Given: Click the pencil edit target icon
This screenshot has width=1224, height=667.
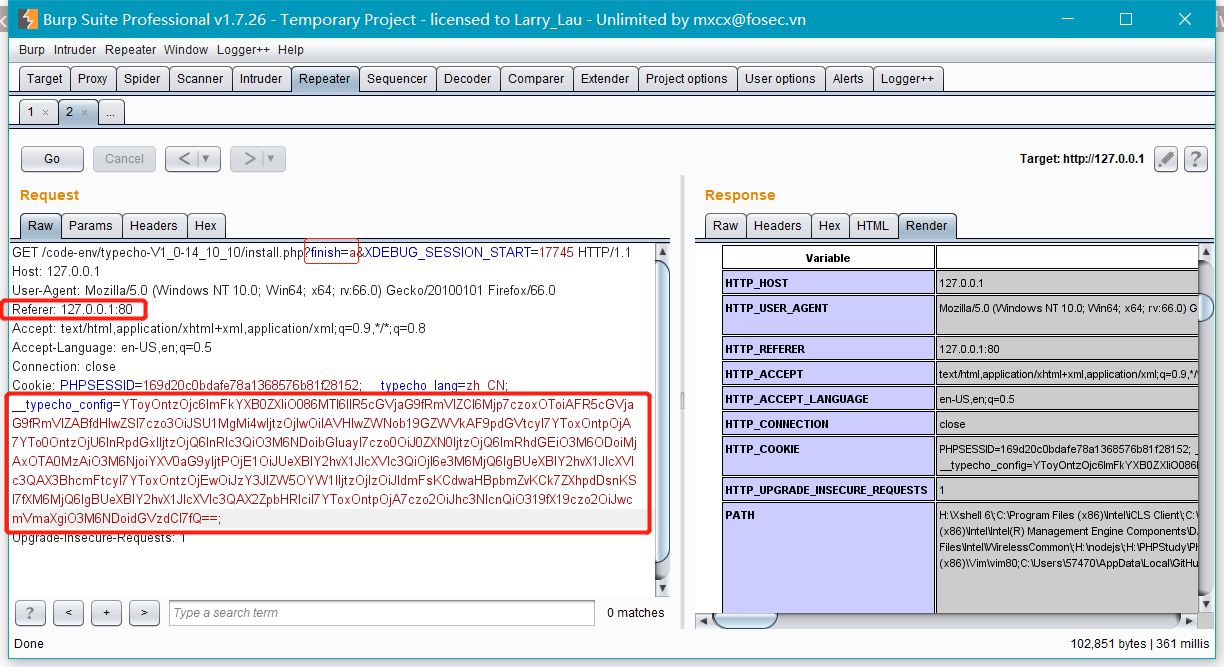Looking at the screenshot, I should [x=1165, y=159].
